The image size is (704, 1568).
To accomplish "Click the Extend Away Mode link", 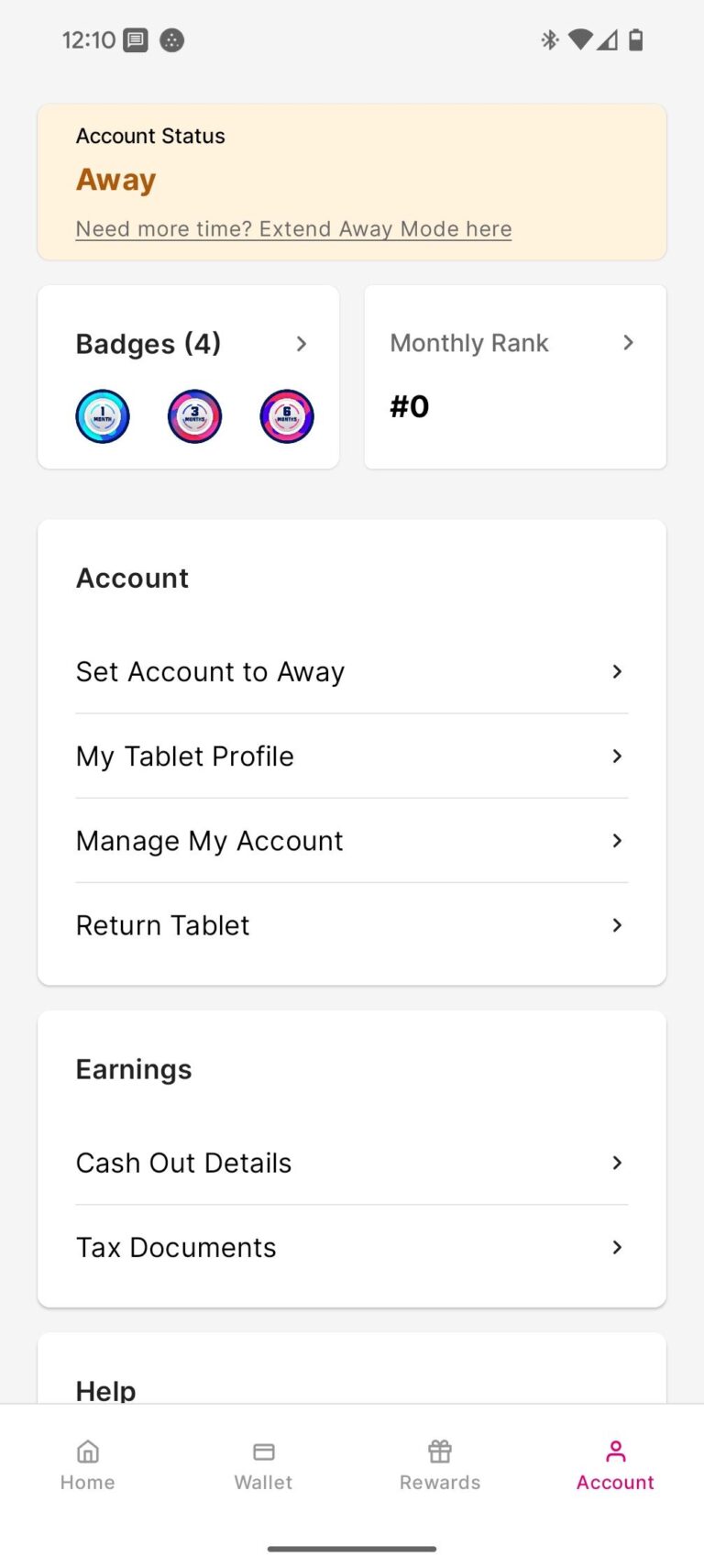I will [293, 229].
